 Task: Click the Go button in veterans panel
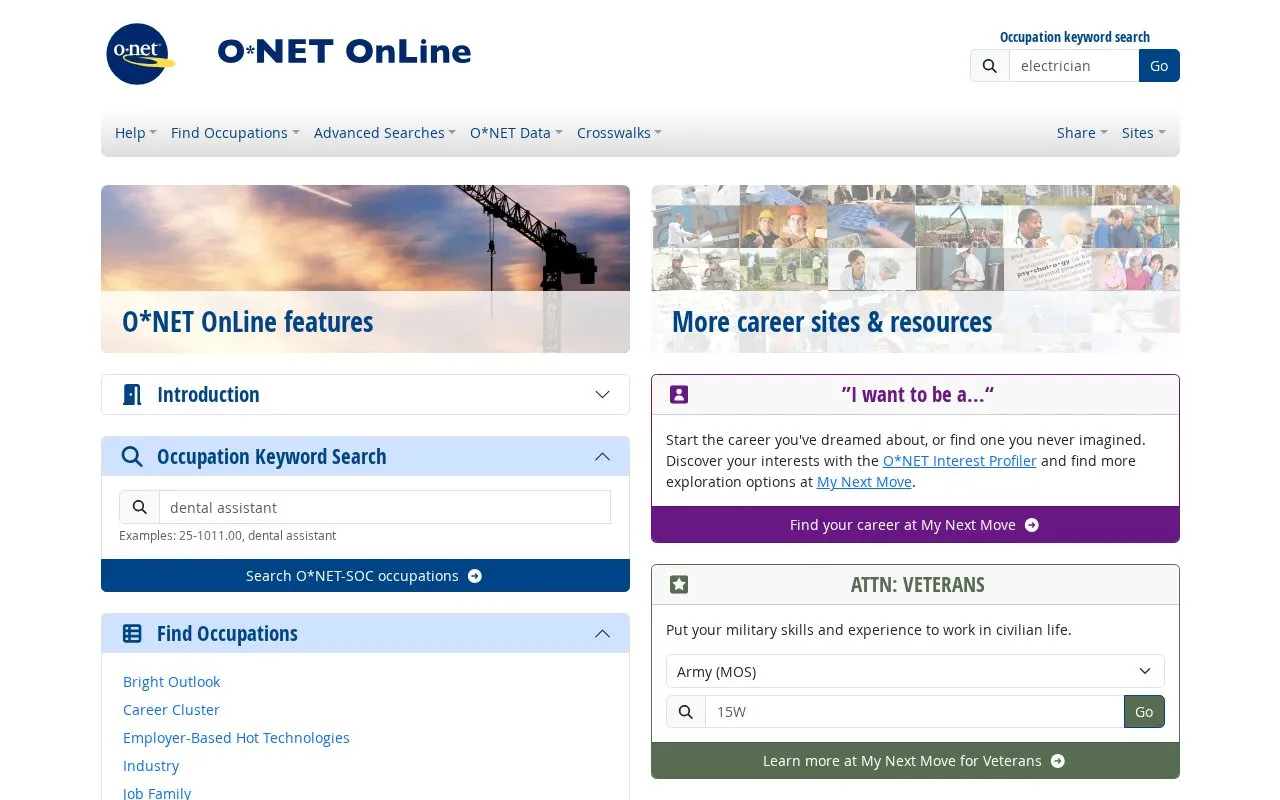1144,712
